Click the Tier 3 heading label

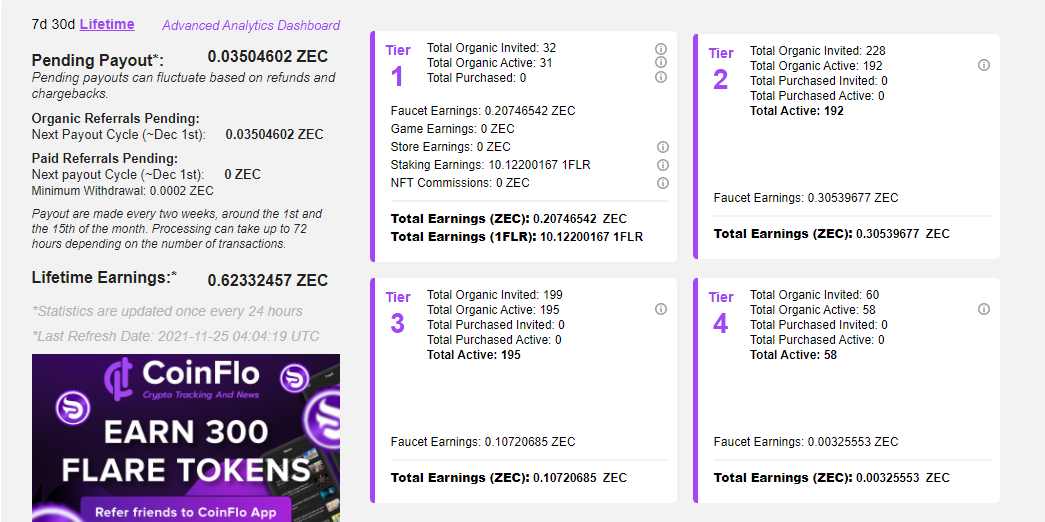[398, 297]
